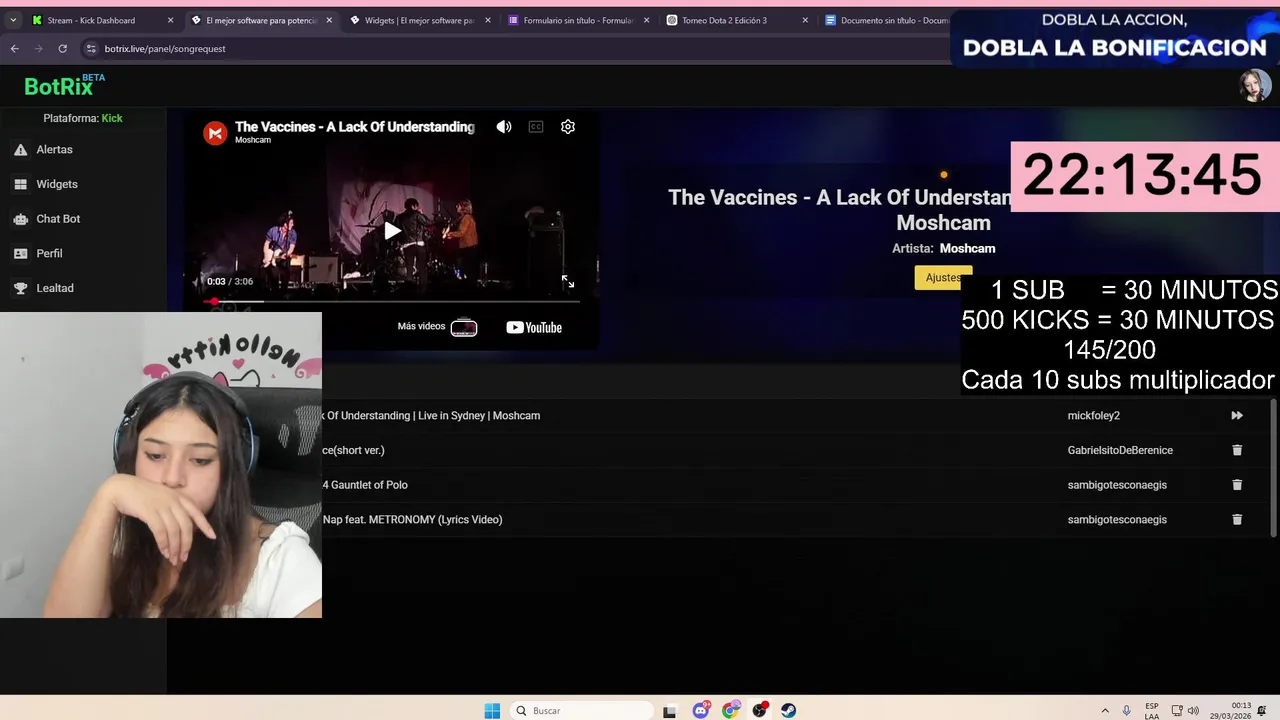The image size is (1280, 720).
Task: Open the video on YouTube
Action: tap(534, 327)
